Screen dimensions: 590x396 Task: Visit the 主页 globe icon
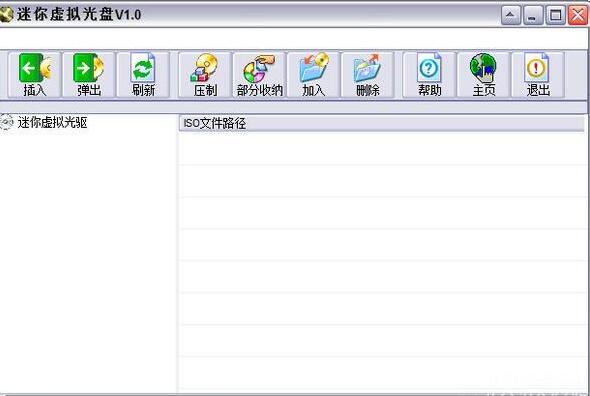(484, 75)
